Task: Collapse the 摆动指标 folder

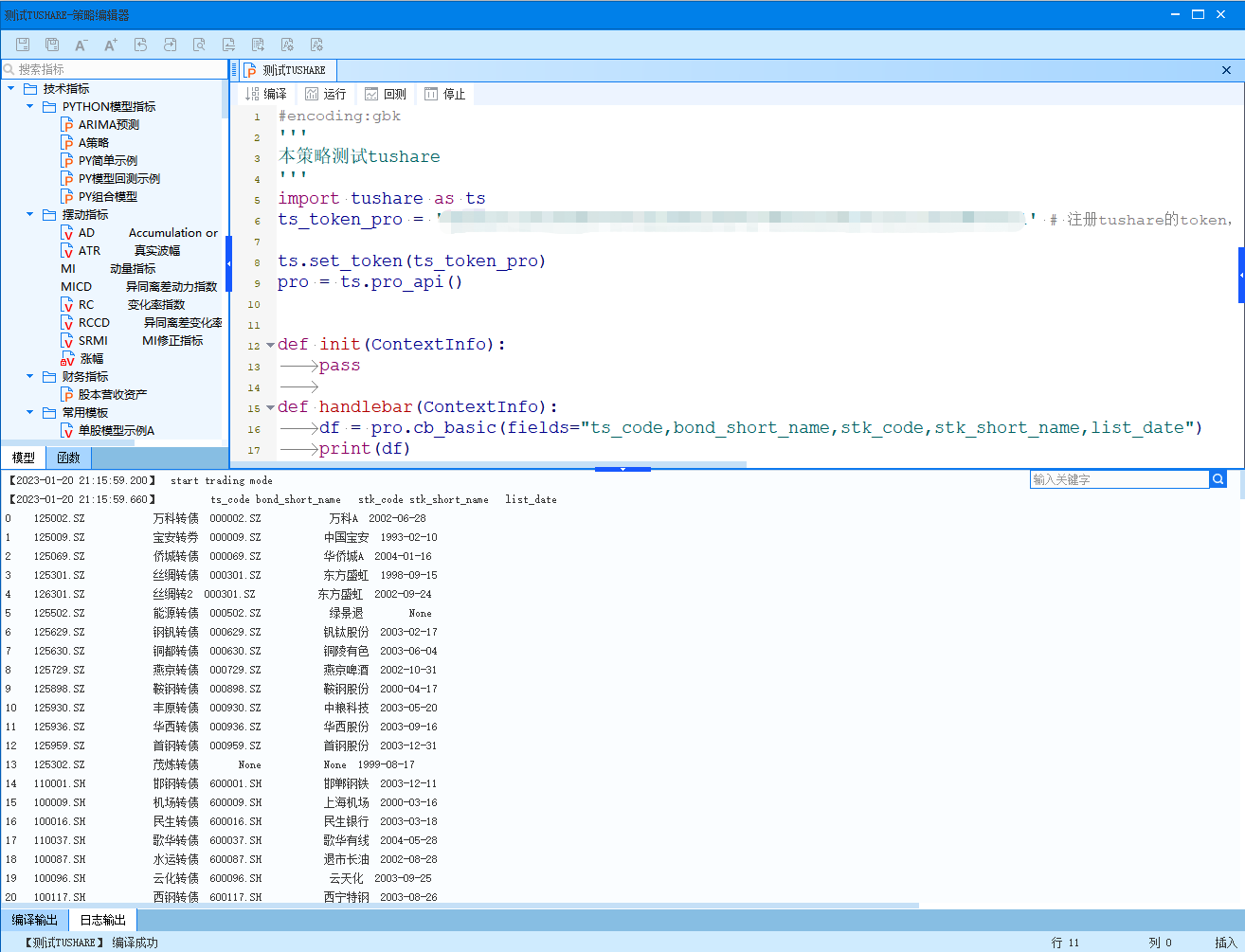Action: coord(30,214)
